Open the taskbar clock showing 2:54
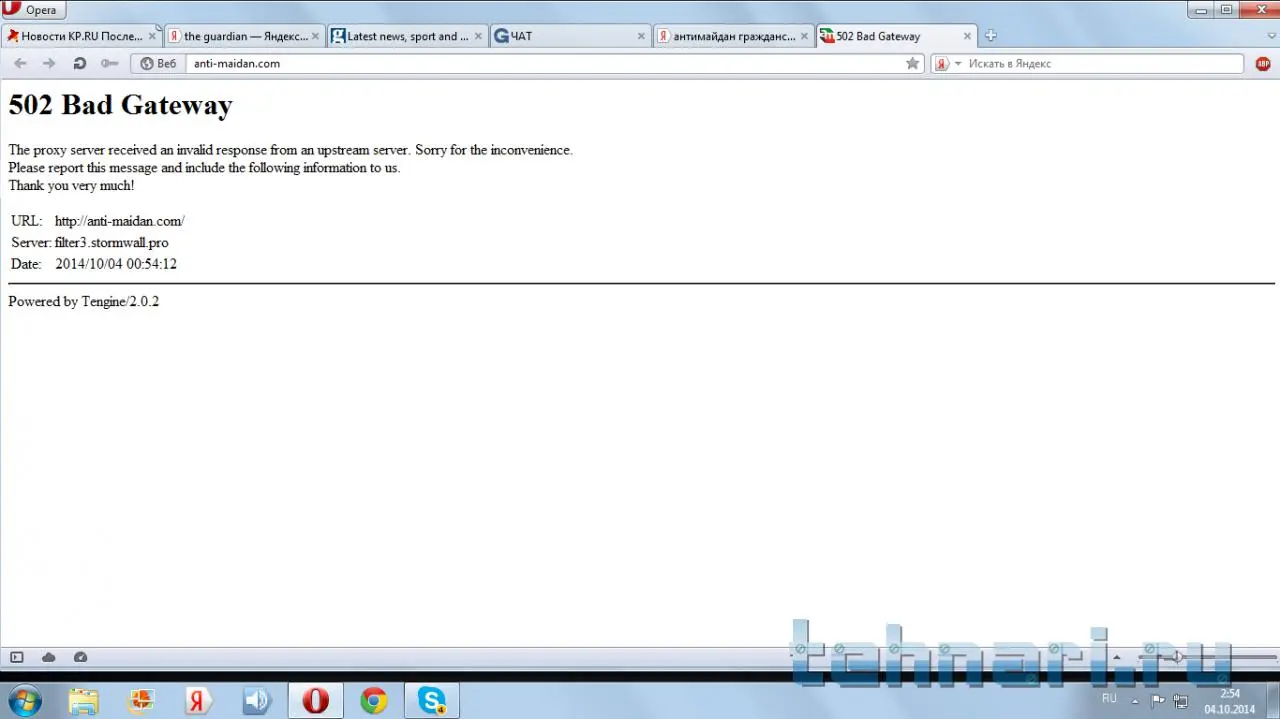1280x719 pixels. (x=1229, y=701)
